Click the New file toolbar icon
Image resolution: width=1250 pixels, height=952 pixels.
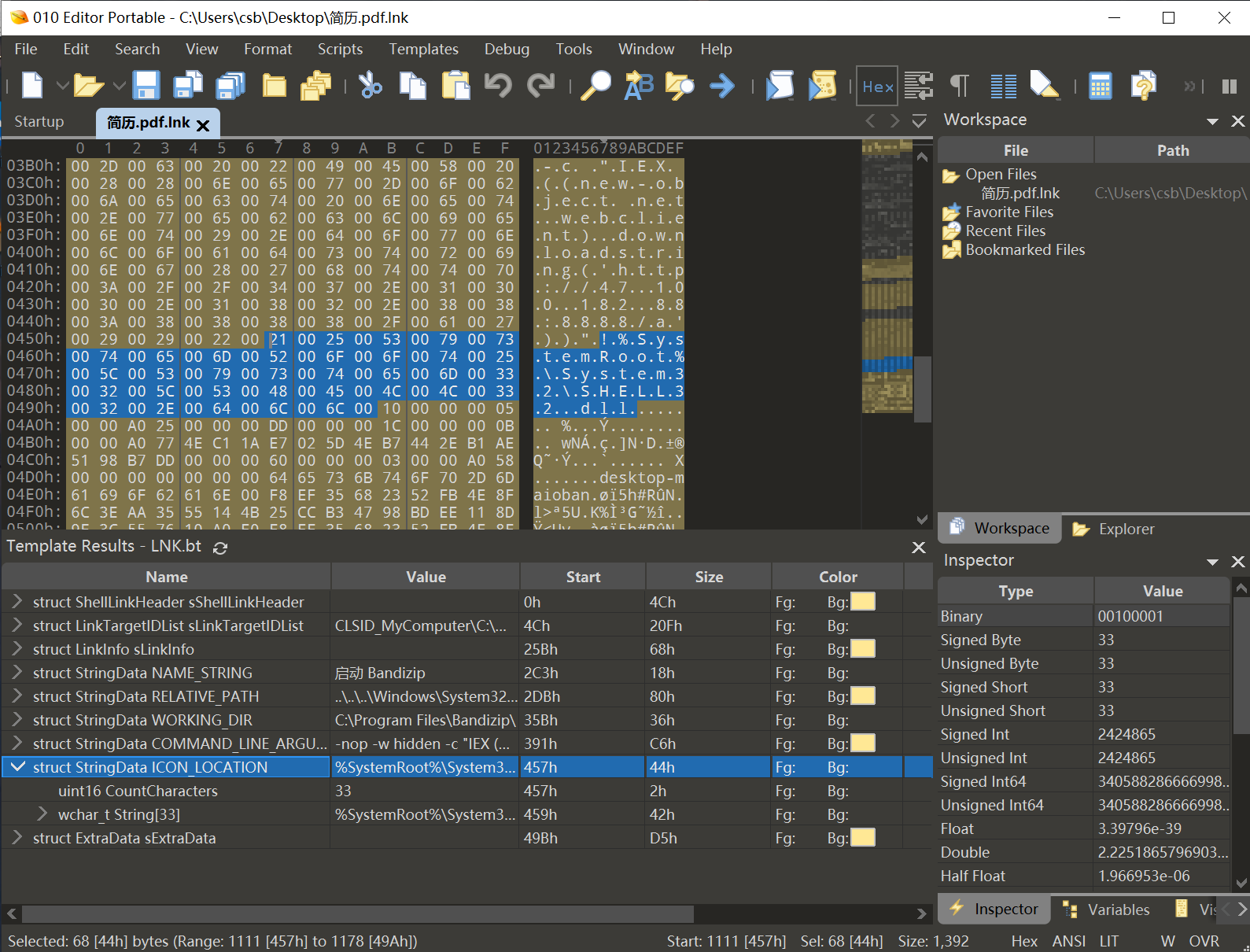32,85
